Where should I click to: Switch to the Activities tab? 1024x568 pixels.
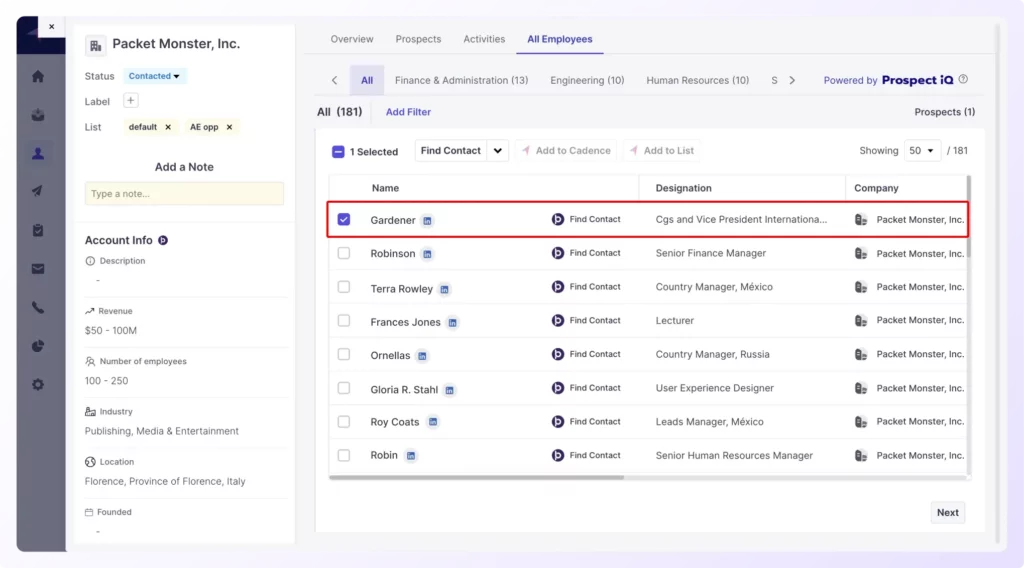[484, 39]
